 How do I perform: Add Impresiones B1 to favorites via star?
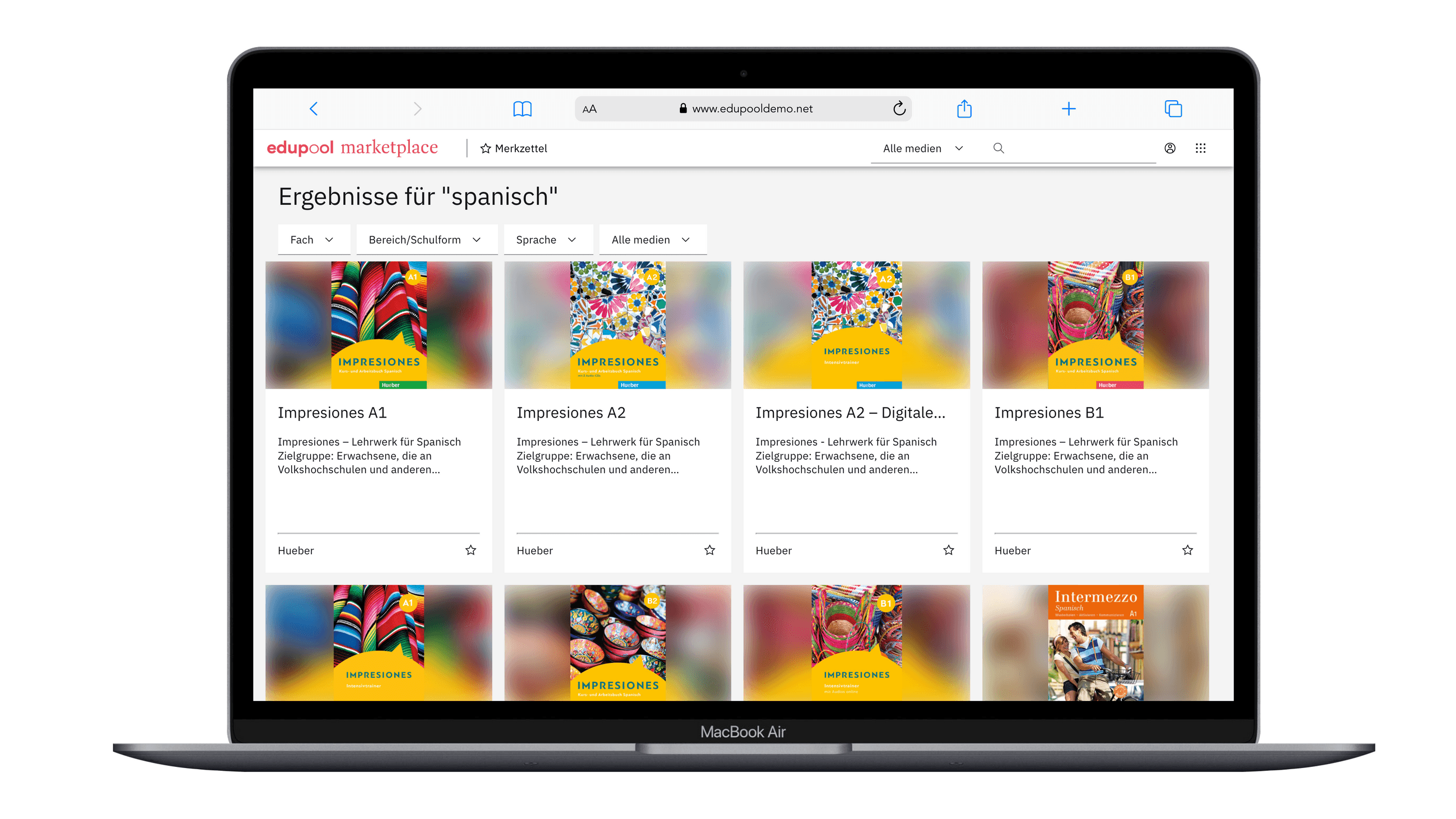pos(1188,550)
